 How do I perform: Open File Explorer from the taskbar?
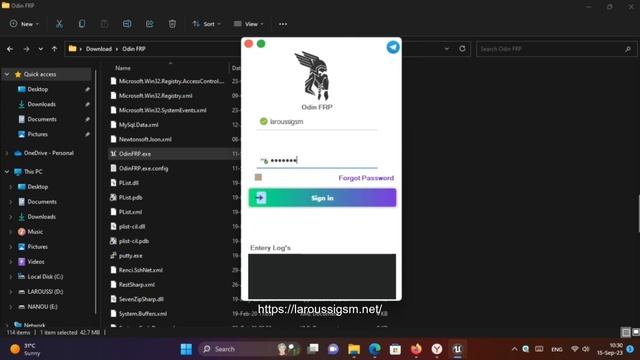pyautogui.click(x=354, y=349)
